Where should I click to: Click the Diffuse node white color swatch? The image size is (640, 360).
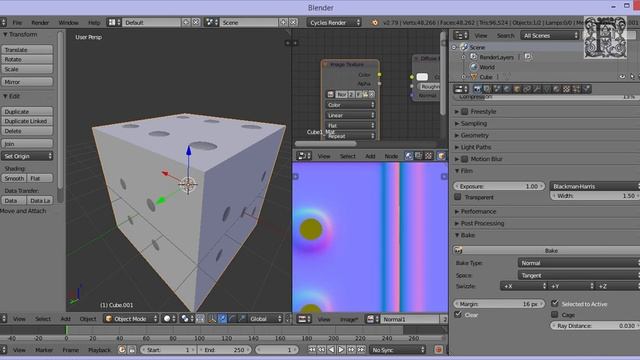point(422,77)
